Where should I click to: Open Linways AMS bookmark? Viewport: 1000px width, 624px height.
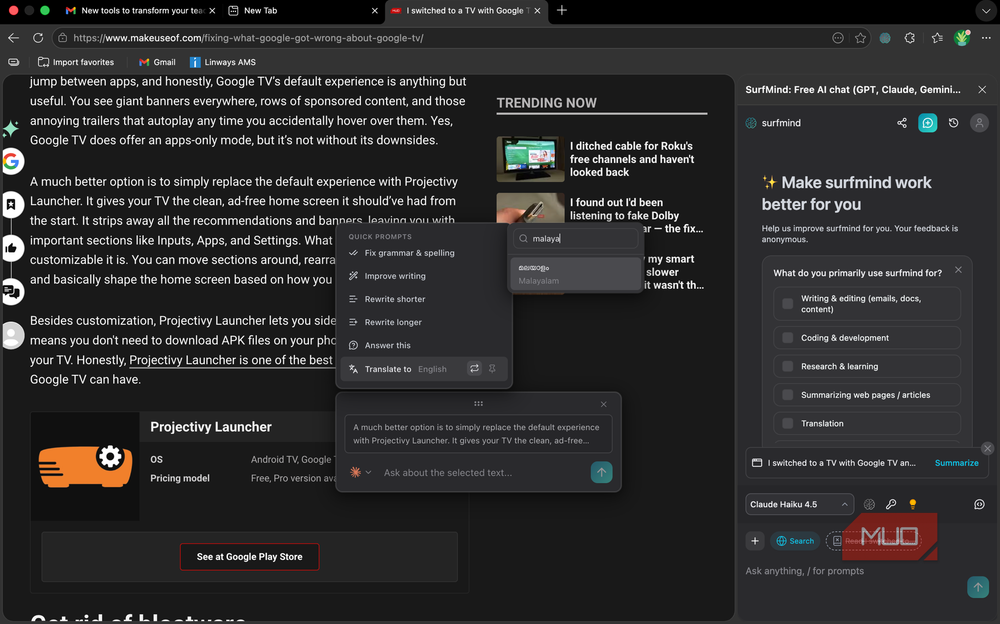click(x=223, y=62)
